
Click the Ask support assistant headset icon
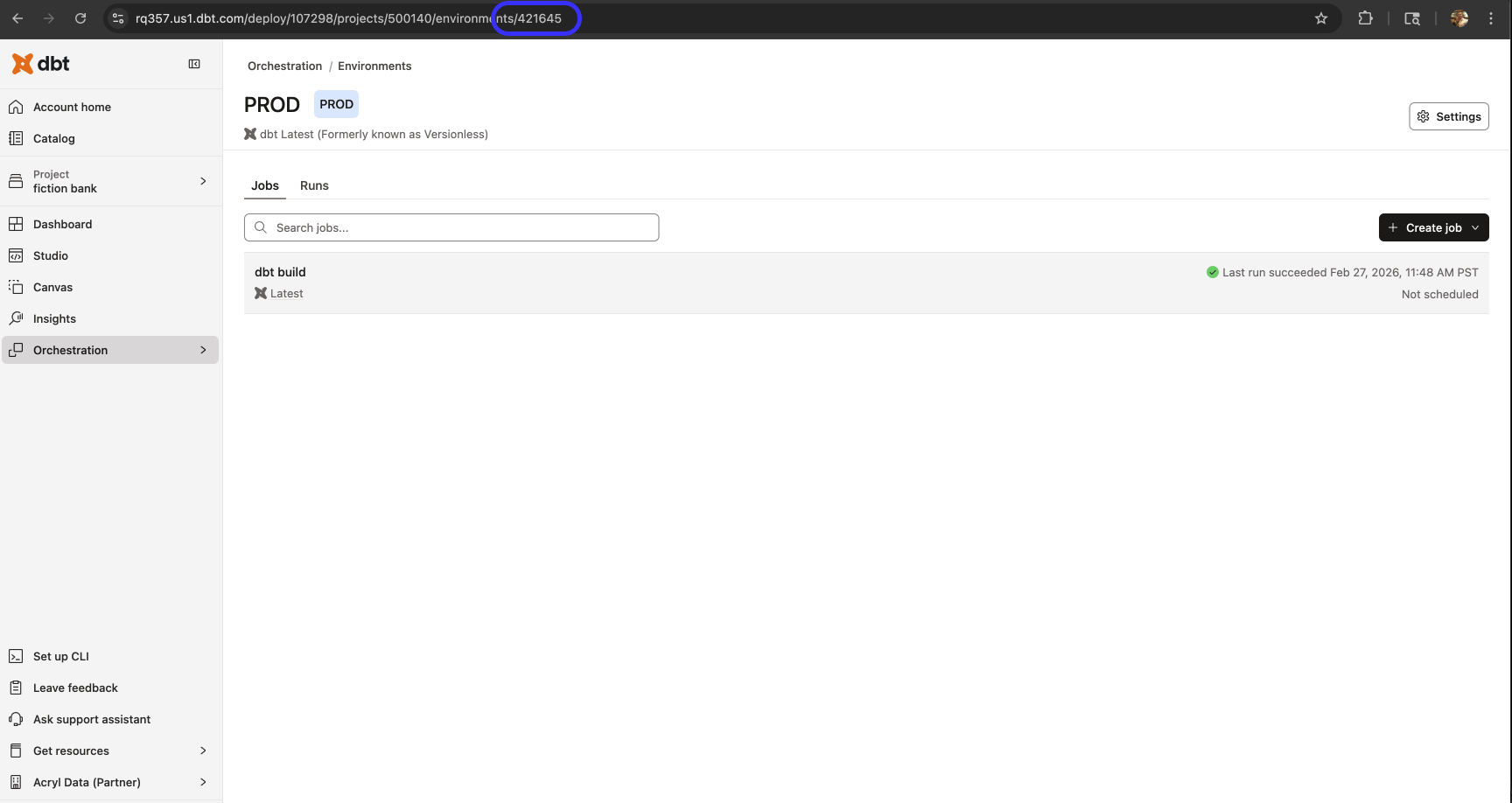tap(16, 719)
